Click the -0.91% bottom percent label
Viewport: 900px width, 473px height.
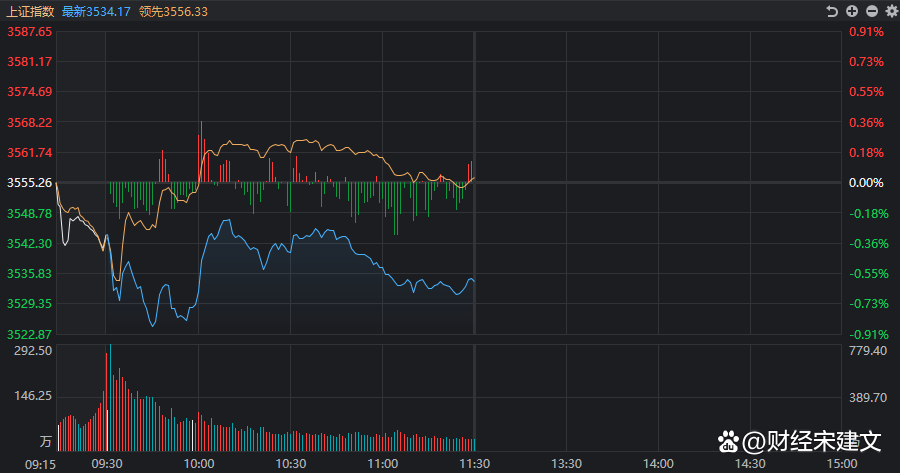click(866, 334)
